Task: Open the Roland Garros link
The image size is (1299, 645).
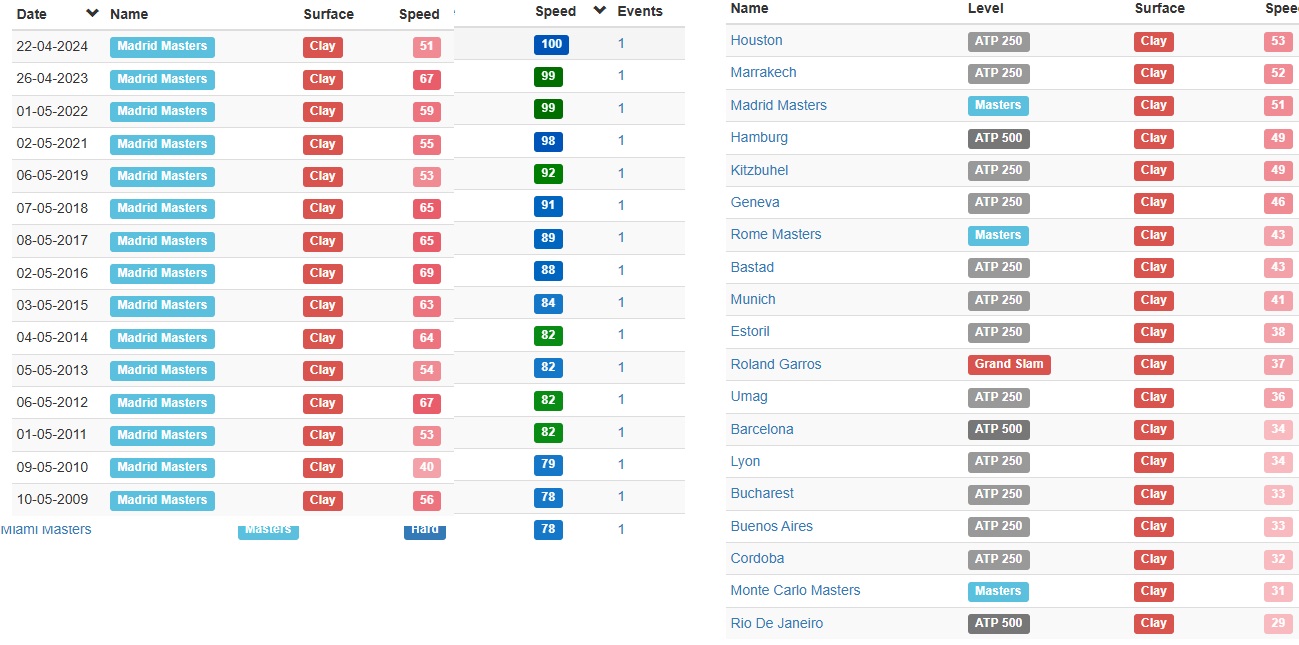Action: point(776,364)
